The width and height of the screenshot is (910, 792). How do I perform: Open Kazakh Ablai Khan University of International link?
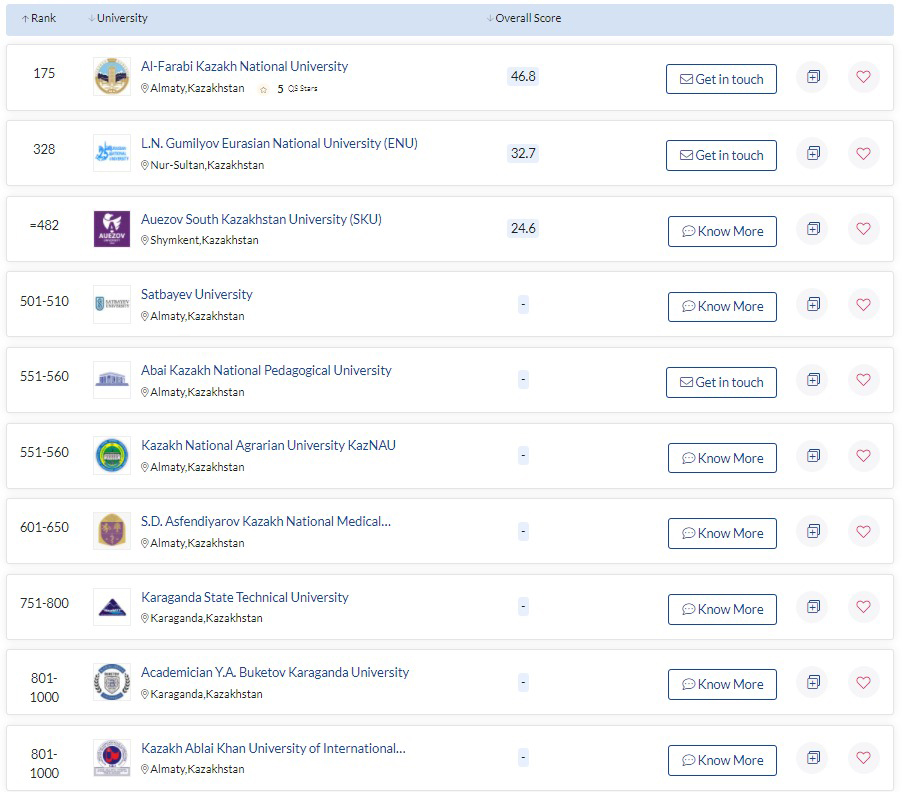click(273, 748)
